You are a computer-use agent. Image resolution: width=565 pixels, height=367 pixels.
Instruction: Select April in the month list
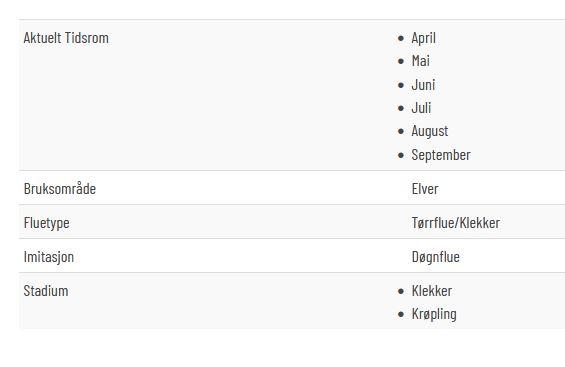[x=423, y=38]
